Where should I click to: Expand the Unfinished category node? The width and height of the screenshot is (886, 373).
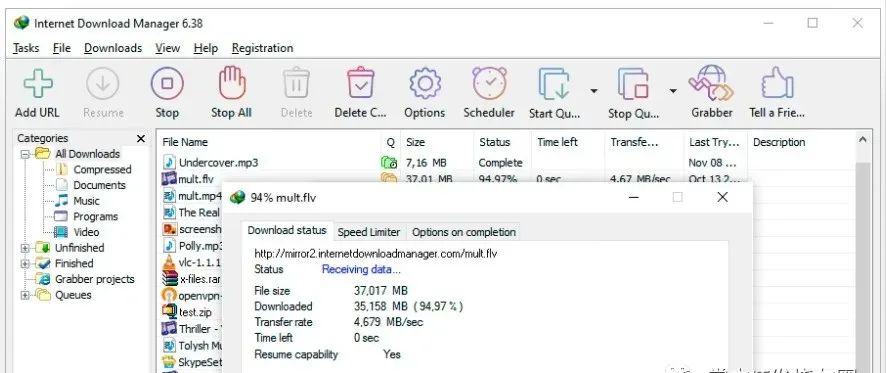point(25,248)
